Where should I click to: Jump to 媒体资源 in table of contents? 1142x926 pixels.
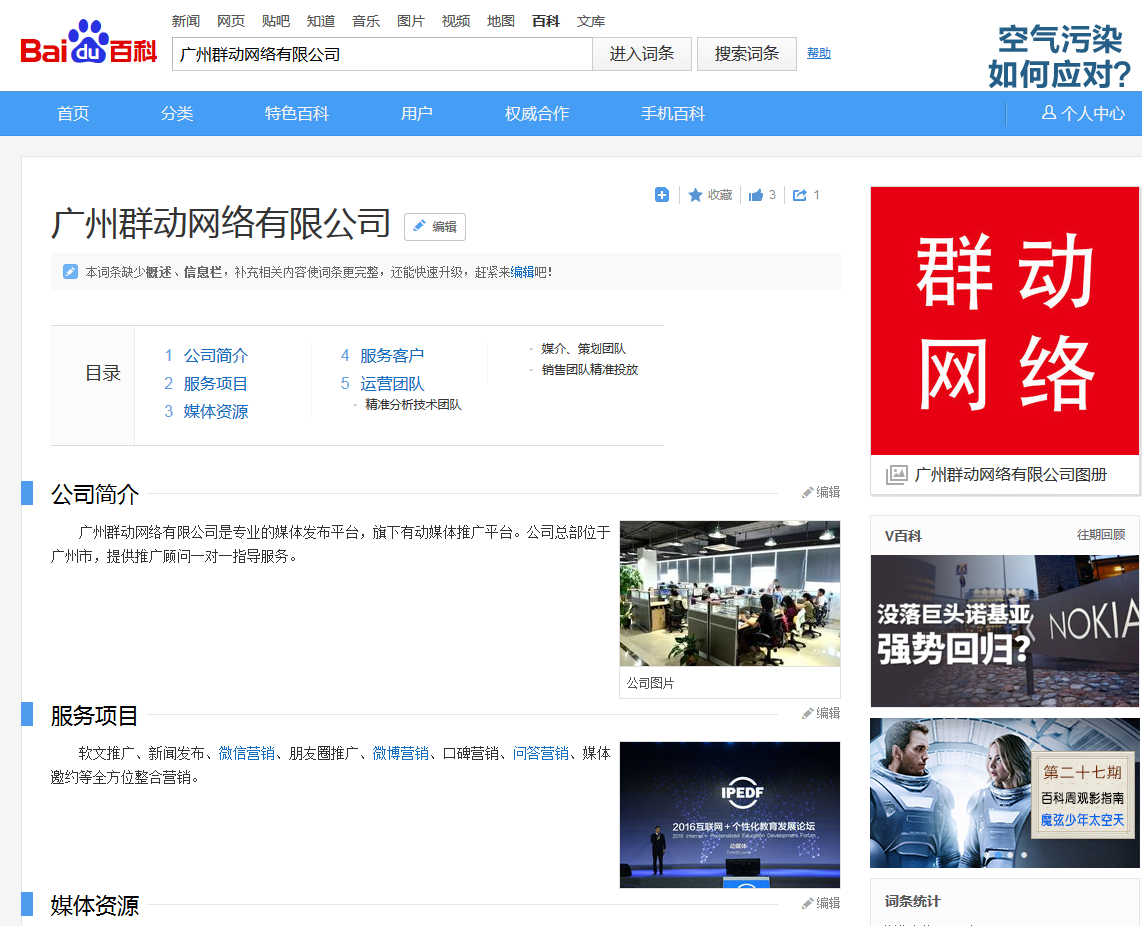point(216,412)
